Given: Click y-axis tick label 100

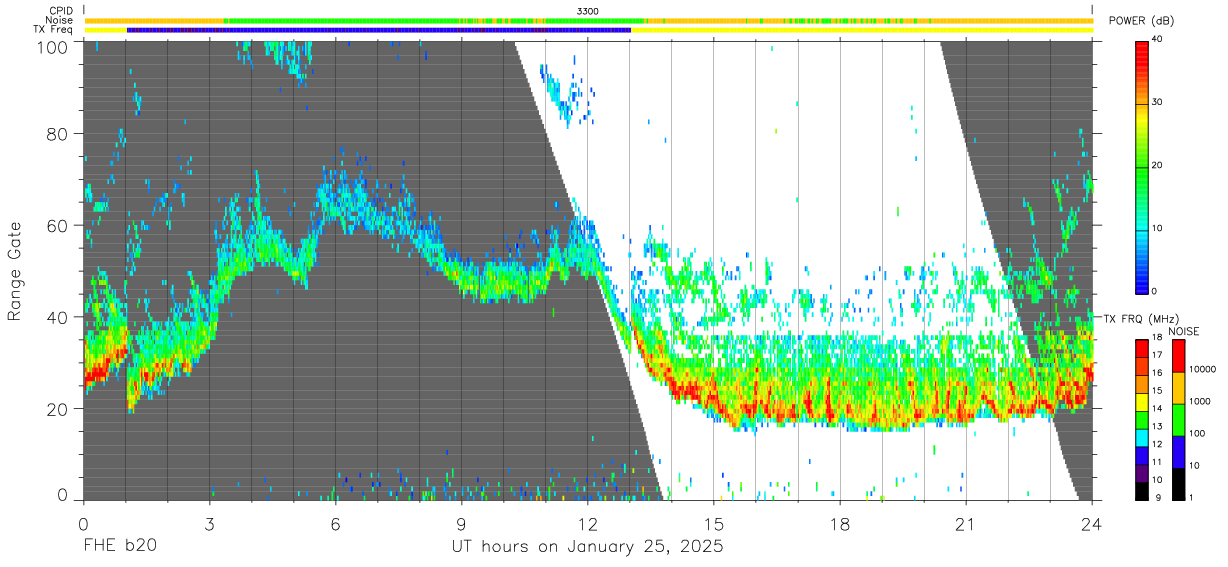Looking at the screenshot, I should click(54, 46).
